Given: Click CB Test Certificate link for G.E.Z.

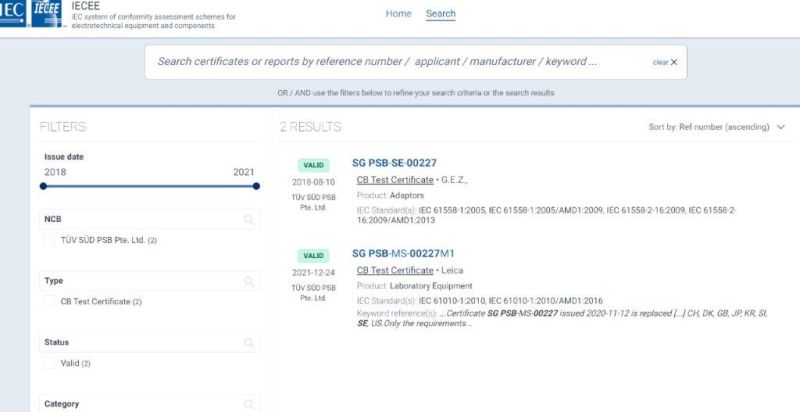Looking at the screenshot, I should 395,180.
